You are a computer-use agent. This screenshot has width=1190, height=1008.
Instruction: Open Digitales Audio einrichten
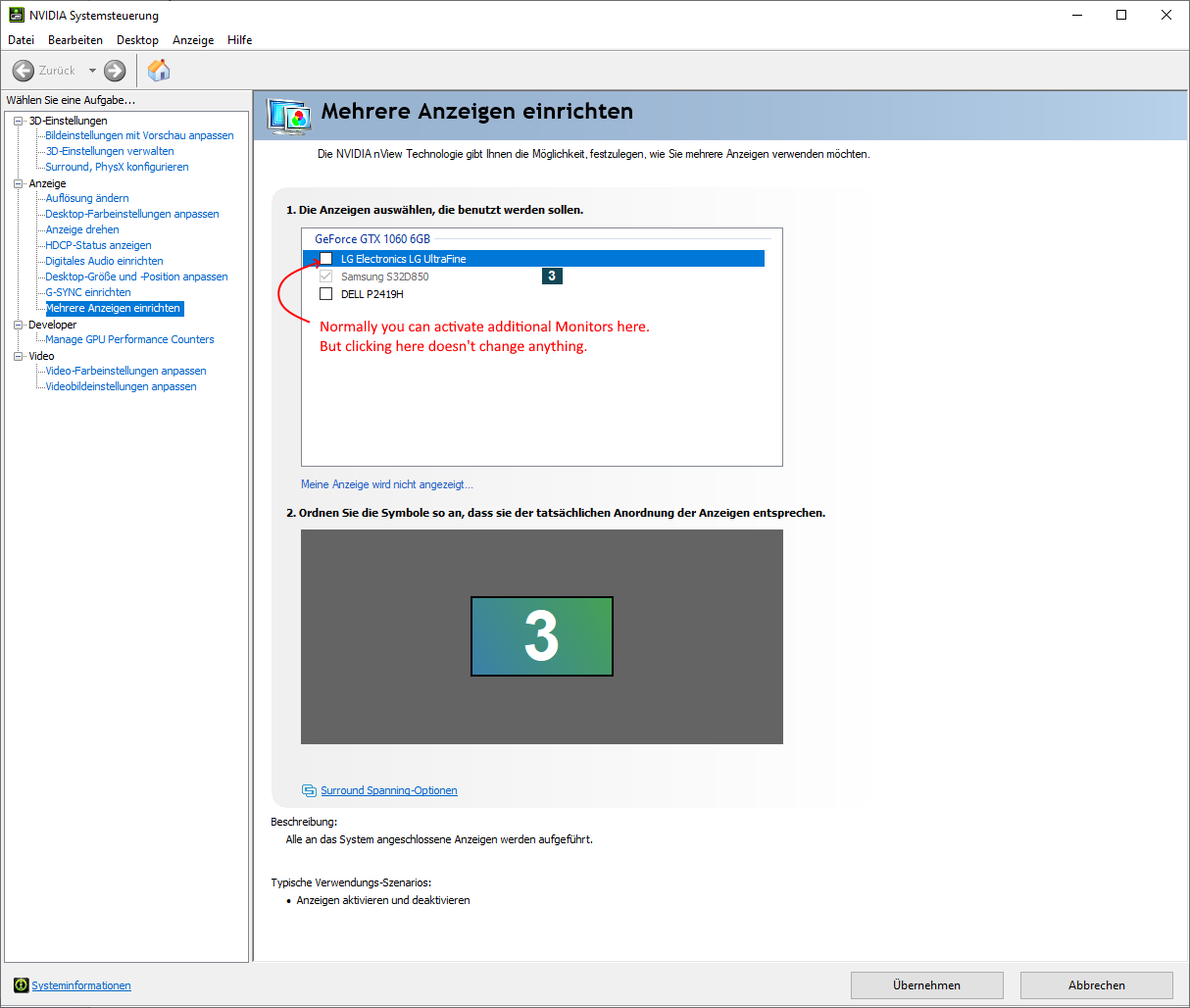pos(104,261)
